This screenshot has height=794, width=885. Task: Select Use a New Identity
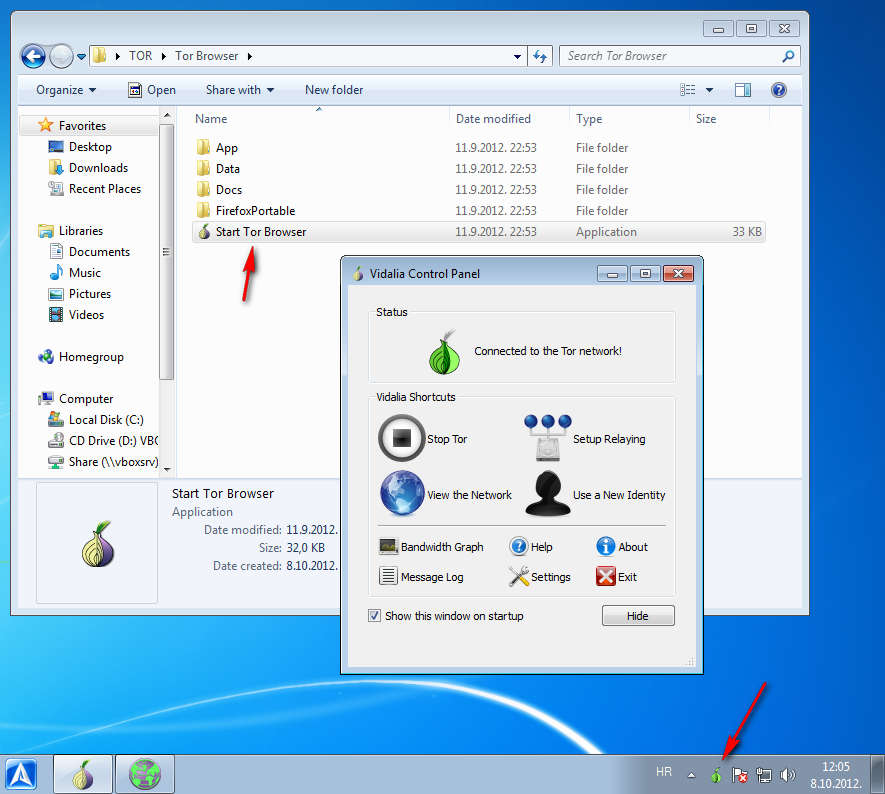(x=547, y=494)
